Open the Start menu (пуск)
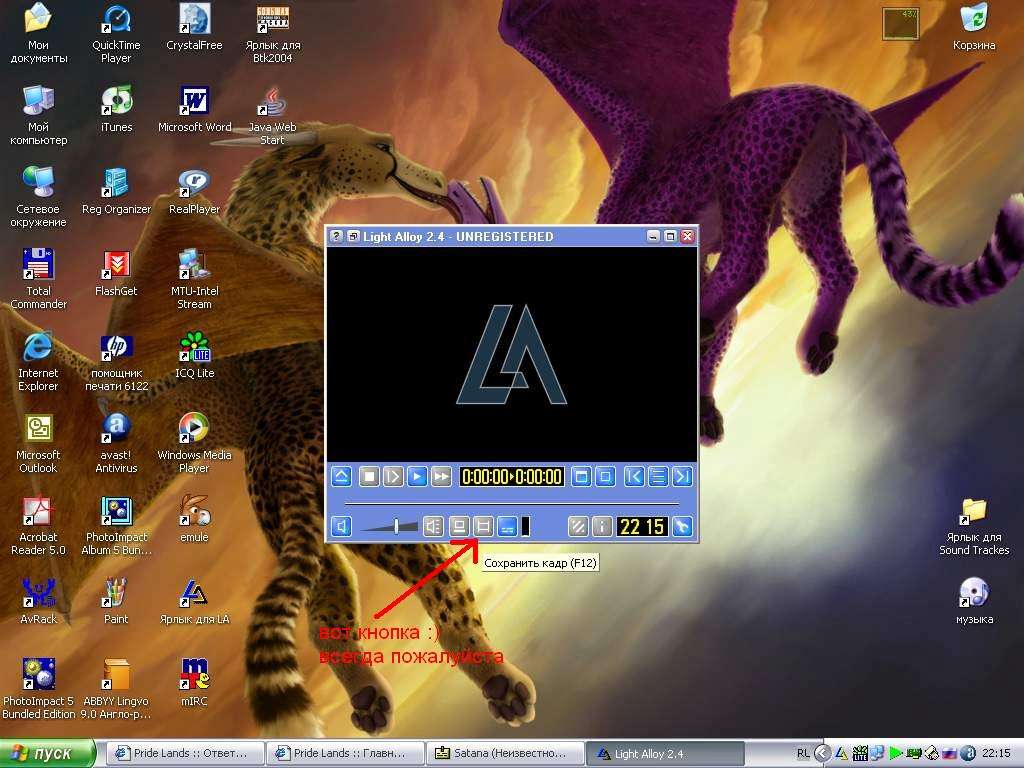Viewport: 1024px width, 768px height. pyautogui.click(x=48, y=753)
